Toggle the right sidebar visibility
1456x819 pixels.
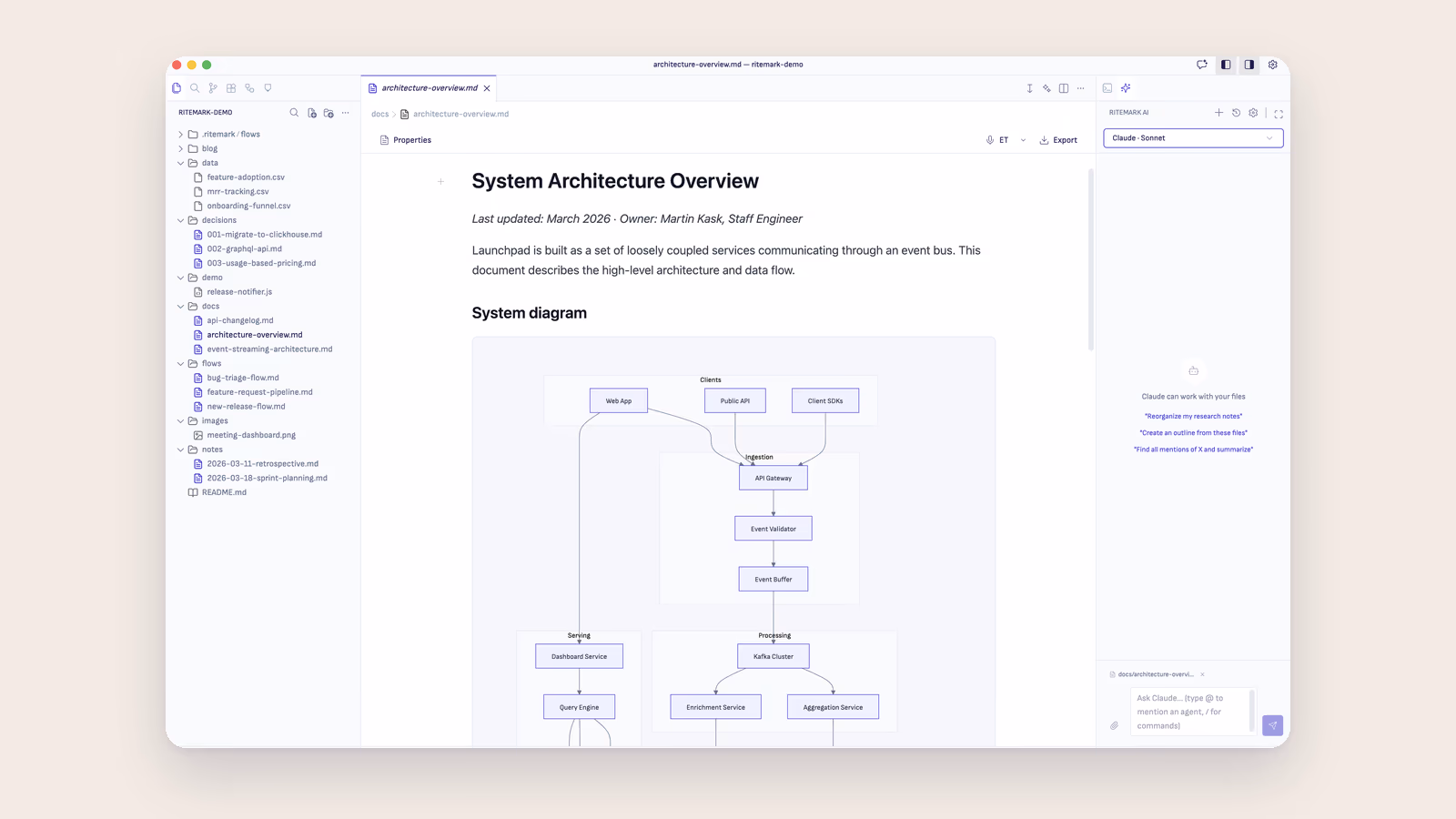(1249, 65)
